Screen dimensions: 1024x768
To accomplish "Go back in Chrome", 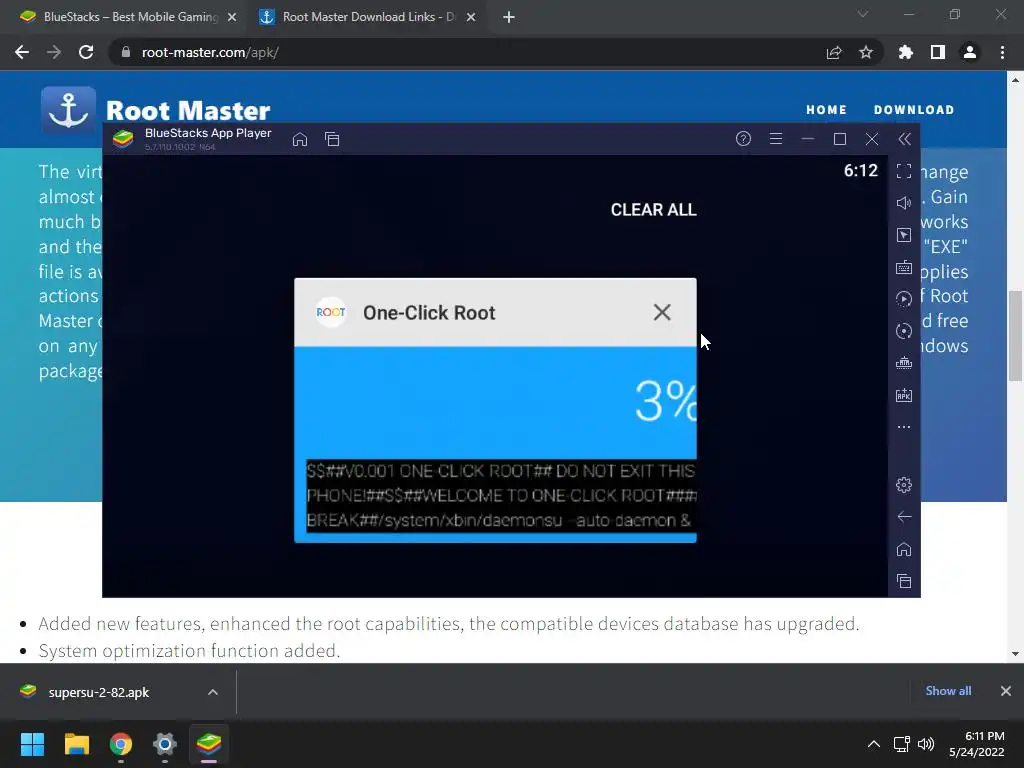I will click(22, 52).
